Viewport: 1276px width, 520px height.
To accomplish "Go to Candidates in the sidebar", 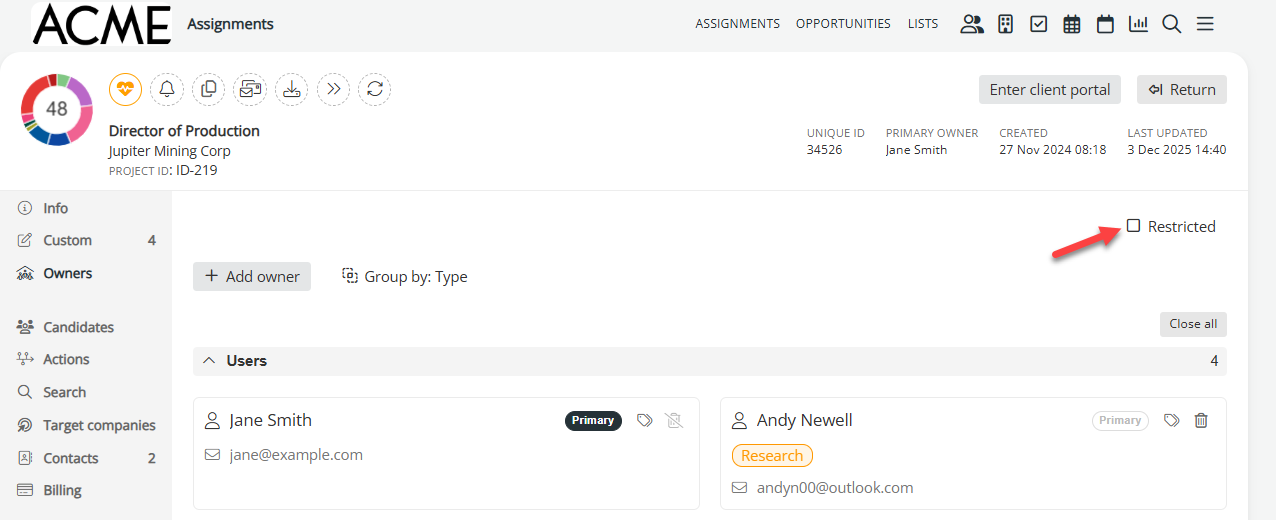I will tap(78, 327).
